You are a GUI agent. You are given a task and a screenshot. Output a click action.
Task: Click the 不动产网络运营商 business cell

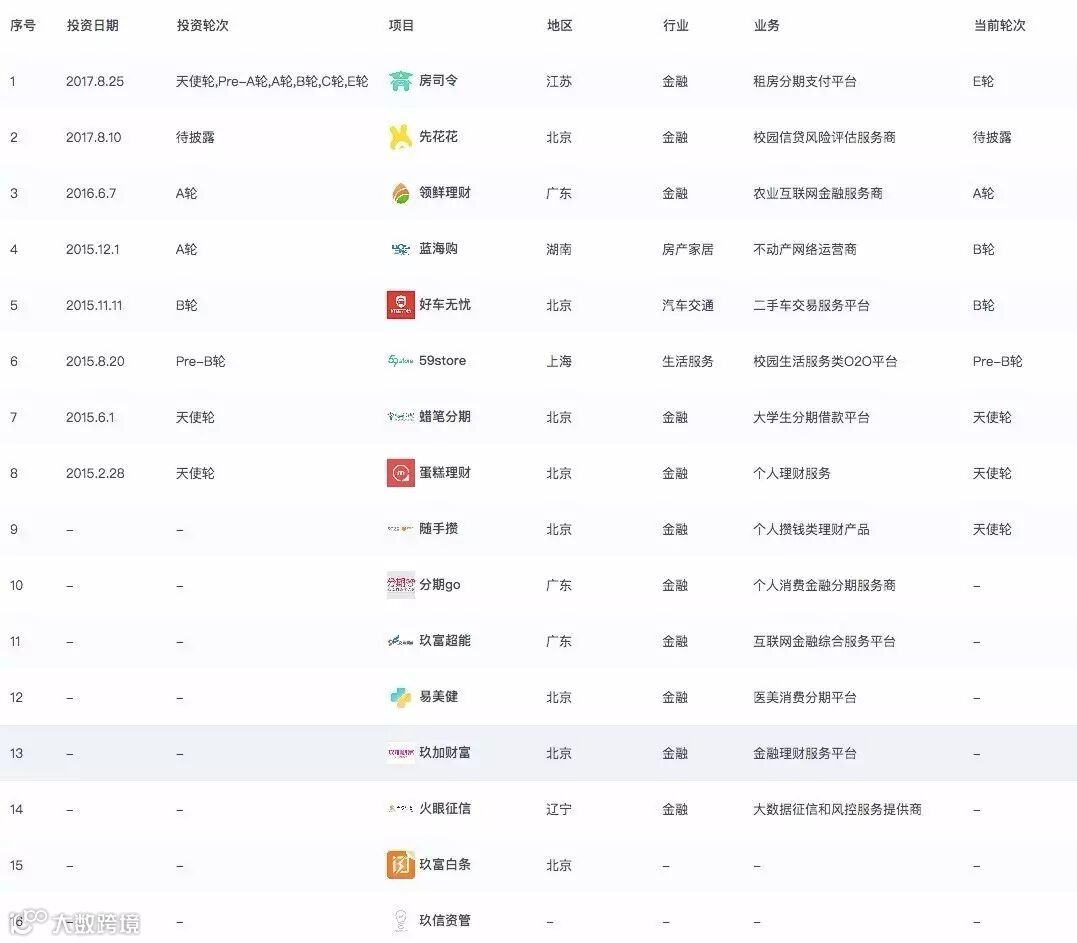[x=805, y=249]
